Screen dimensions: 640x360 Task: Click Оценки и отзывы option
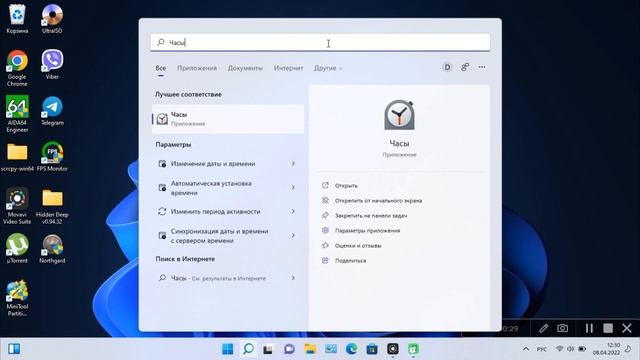point(358,246)
